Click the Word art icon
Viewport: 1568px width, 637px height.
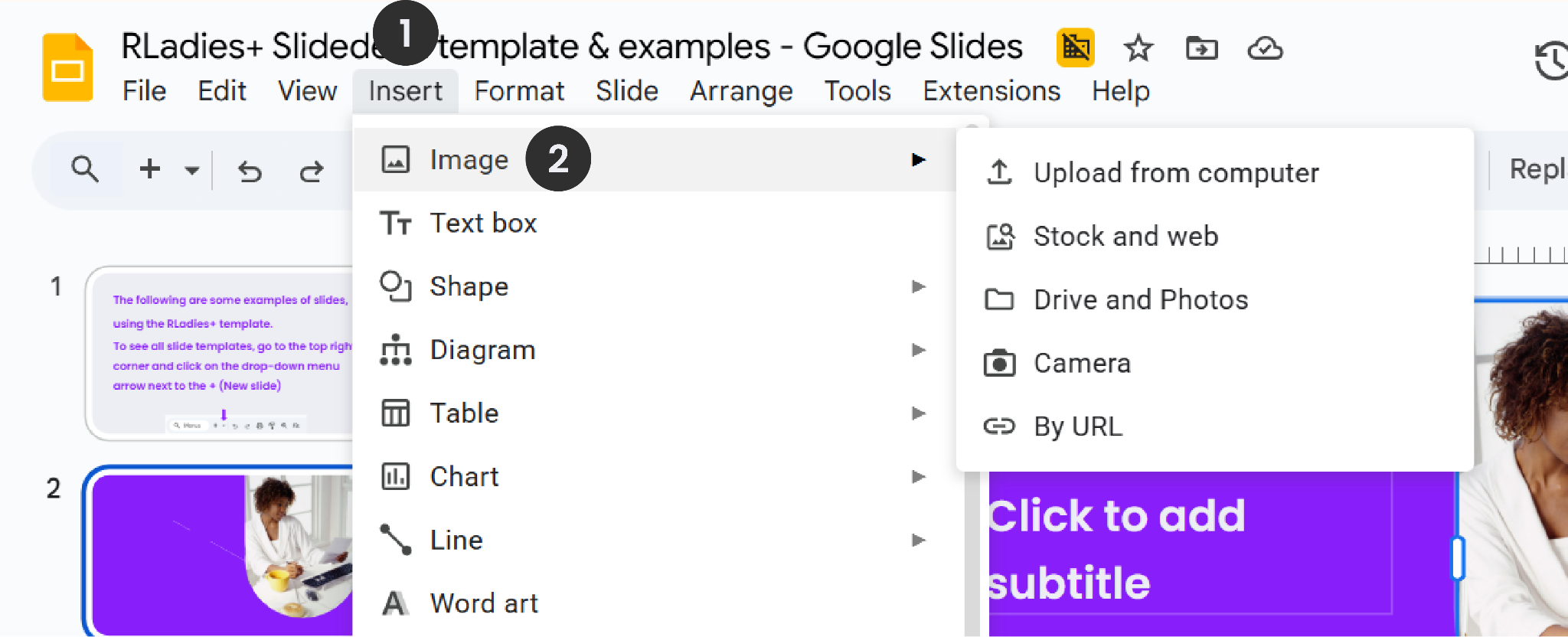point(395,603)
